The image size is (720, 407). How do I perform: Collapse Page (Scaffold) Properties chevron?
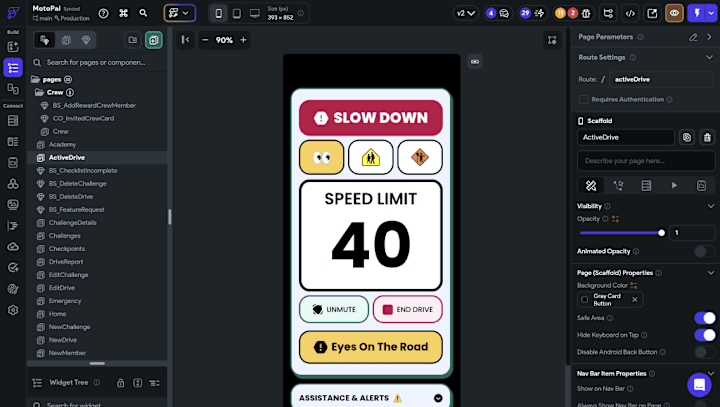[710, 273]
